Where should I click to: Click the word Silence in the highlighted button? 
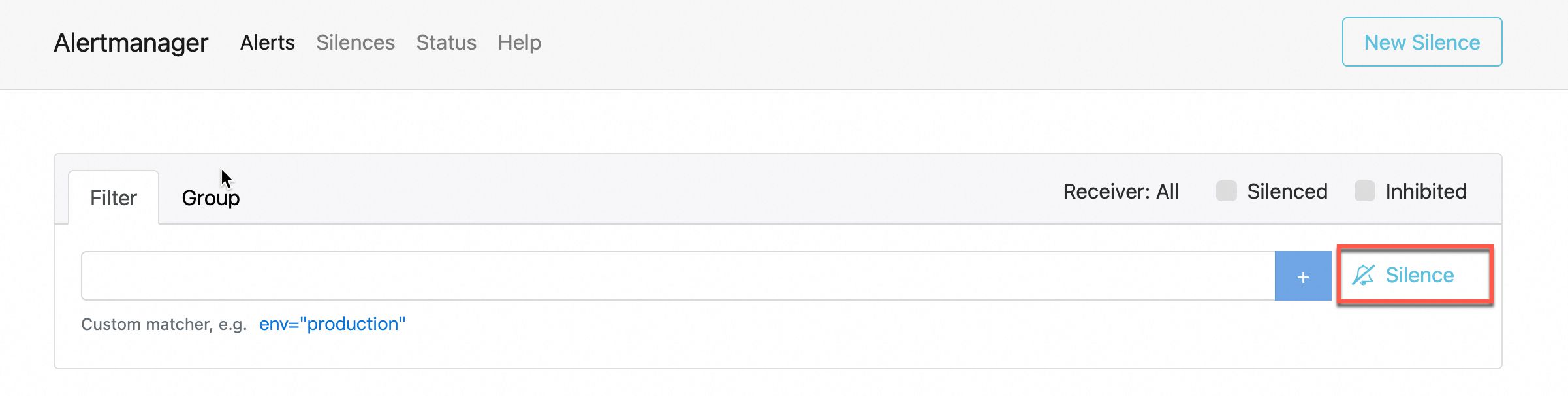(1419, 275)
